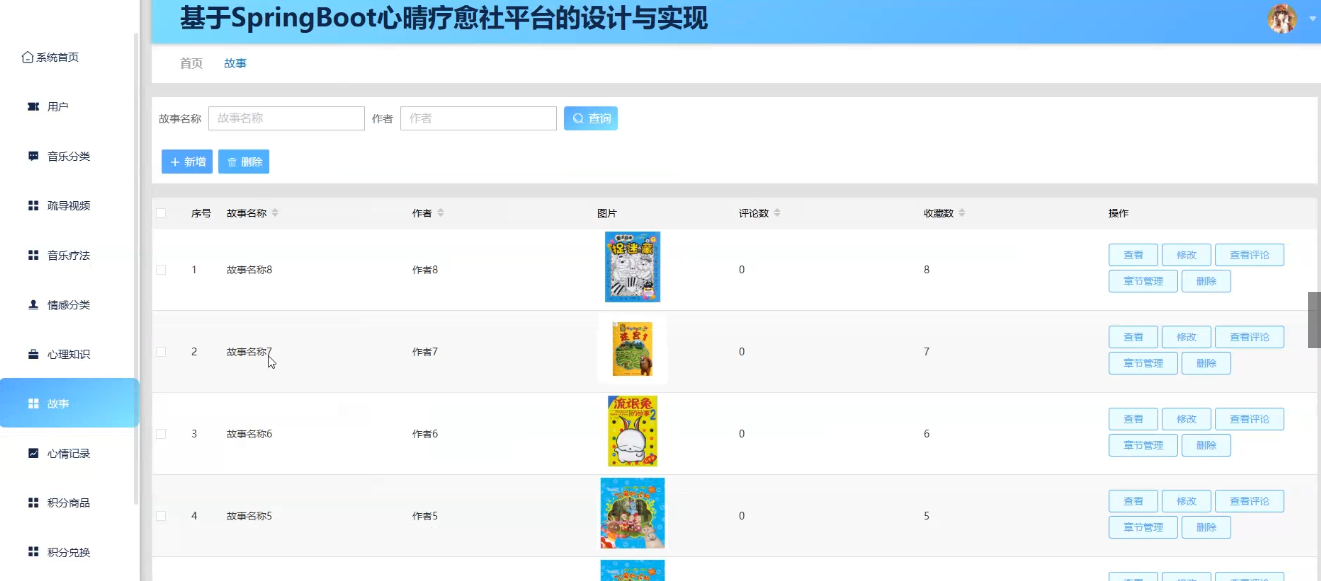Check the row checkbox for 故事名称8
Image resolution: width=1321 pixels, height=581 pixels.
click(161, 269)
